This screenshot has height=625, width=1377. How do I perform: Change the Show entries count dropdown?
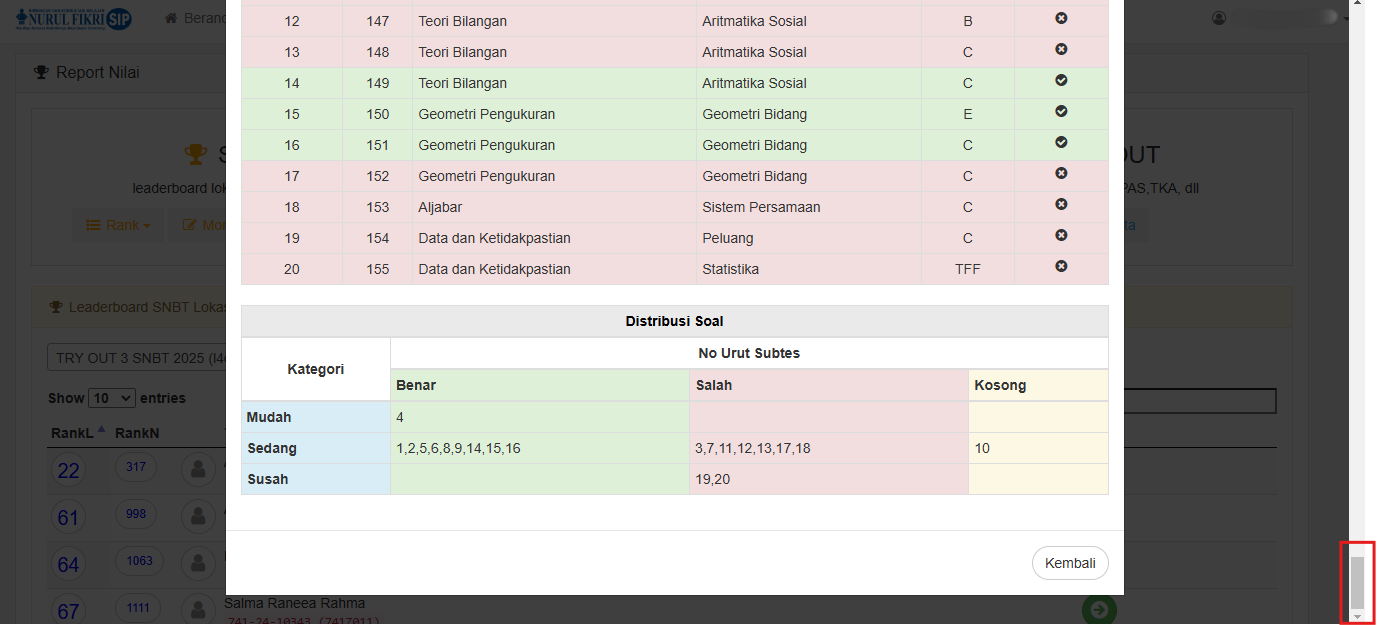click(x=111, y=398)
